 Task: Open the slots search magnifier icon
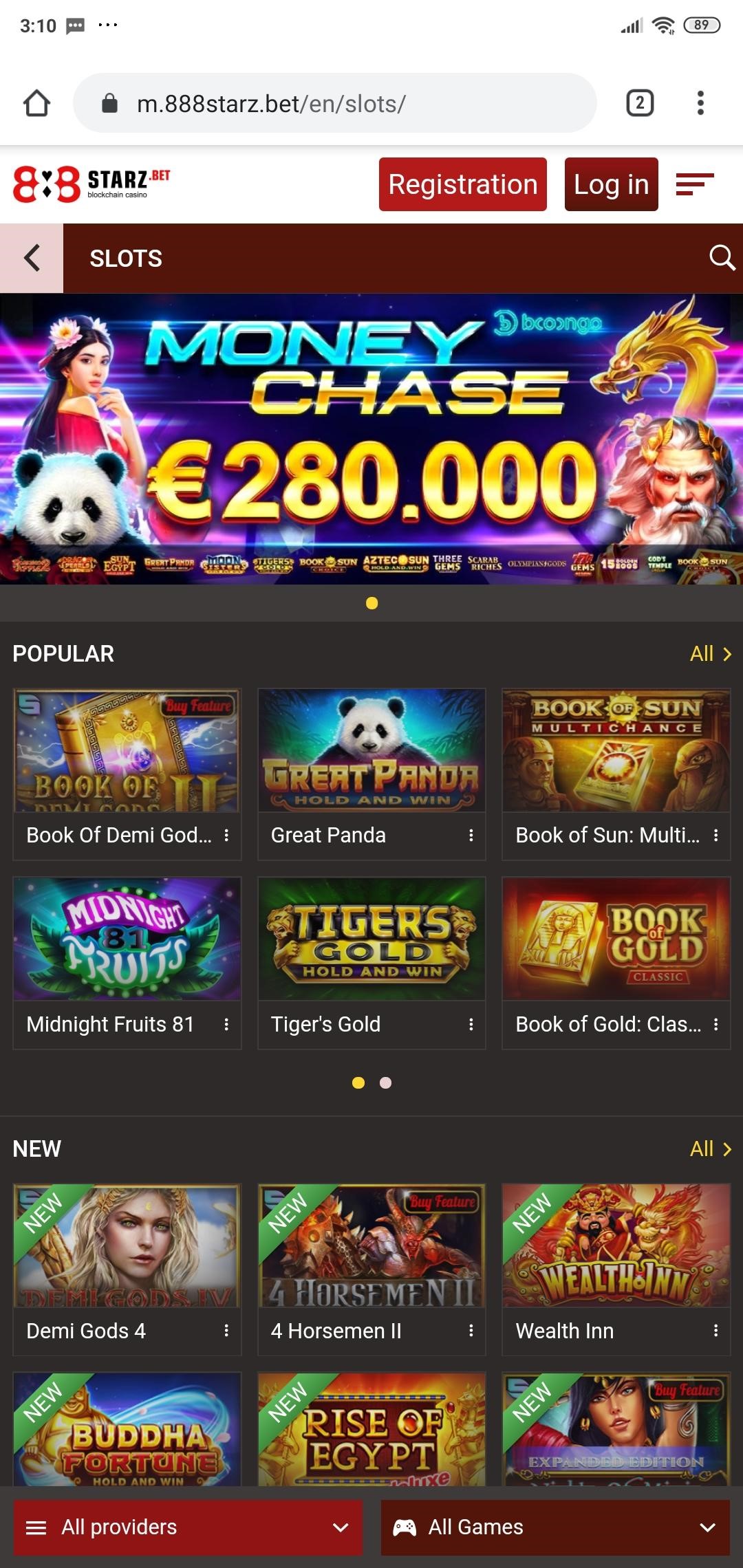pos(722,258)
